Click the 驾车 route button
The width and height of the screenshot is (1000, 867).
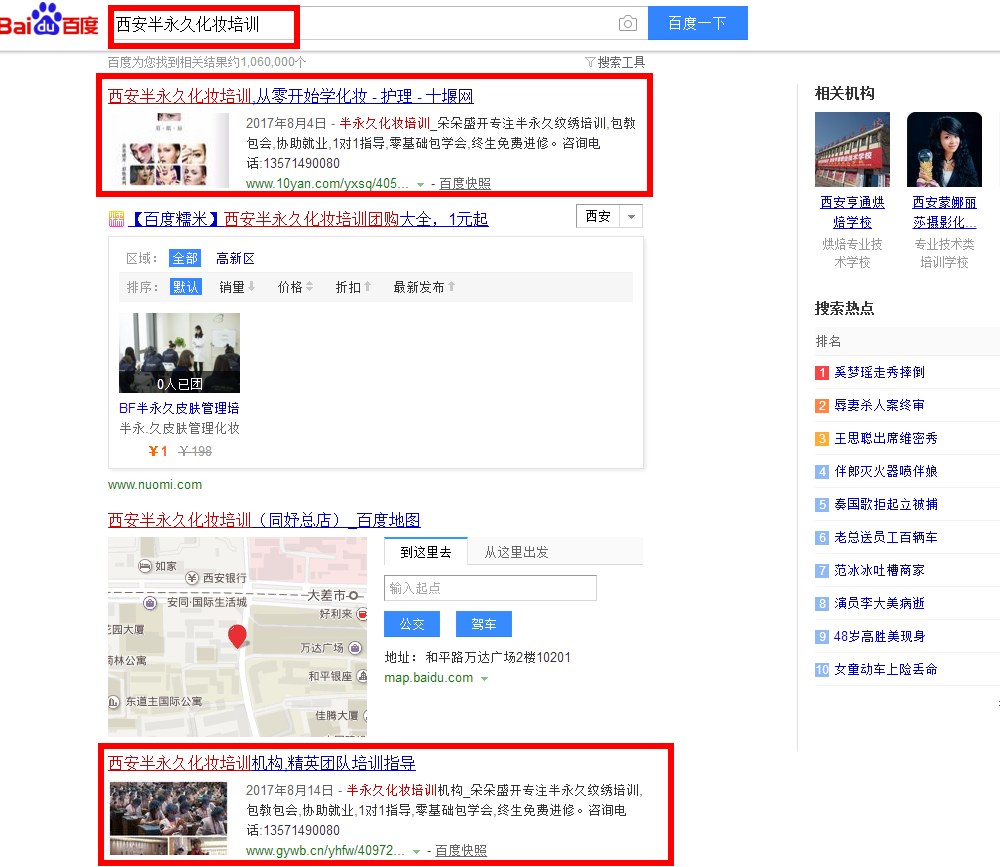pos(483,624)
